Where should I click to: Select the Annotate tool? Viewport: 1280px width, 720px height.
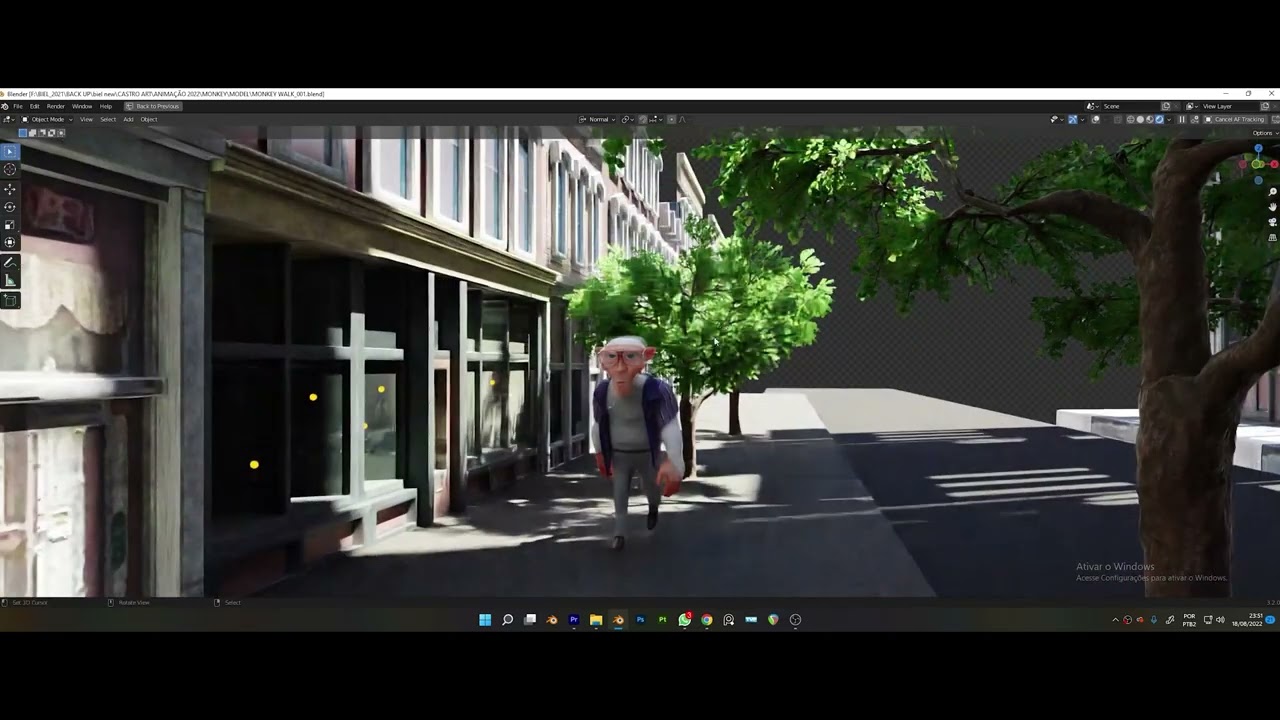[x=10, y=263]
